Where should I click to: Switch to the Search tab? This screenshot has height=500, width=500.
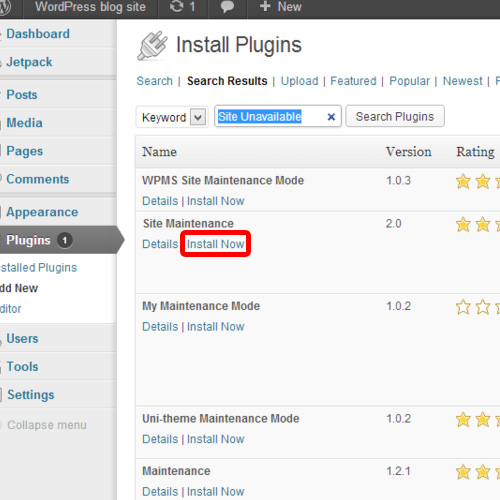coord(155,81)
